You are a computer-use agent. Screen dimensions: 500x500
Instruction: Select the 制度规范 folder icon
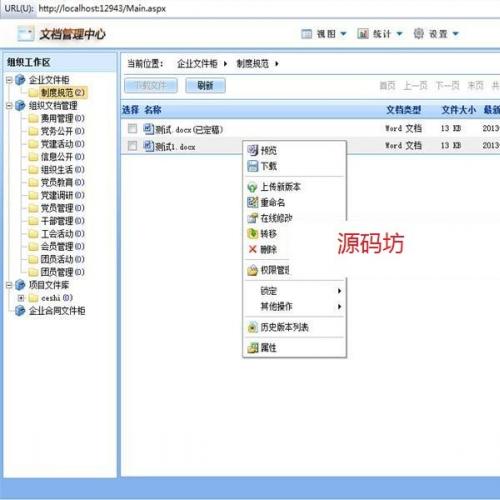pos(33,93)
